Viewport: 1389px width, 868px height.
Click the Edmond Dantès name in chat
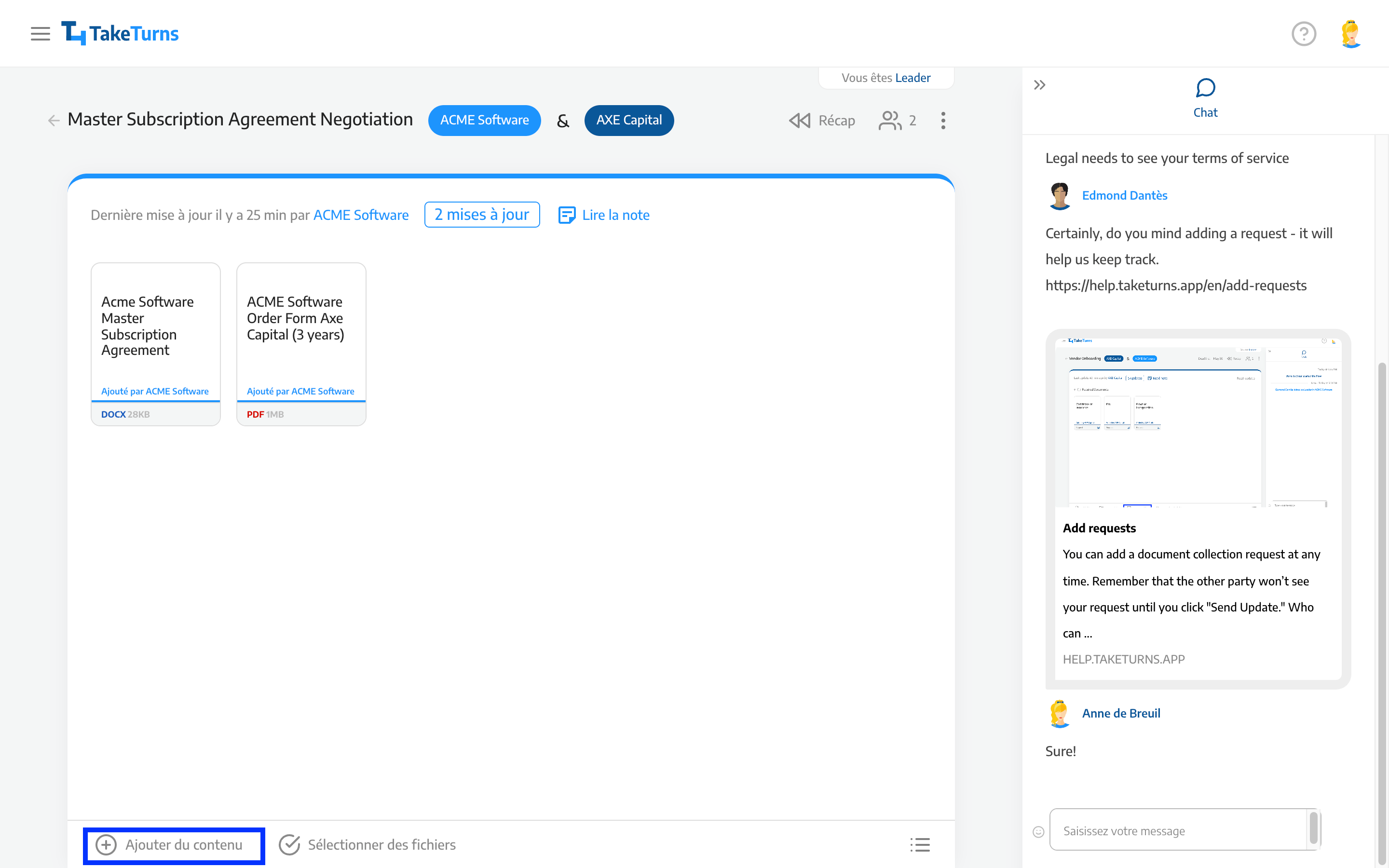(x=1124, y=195)
